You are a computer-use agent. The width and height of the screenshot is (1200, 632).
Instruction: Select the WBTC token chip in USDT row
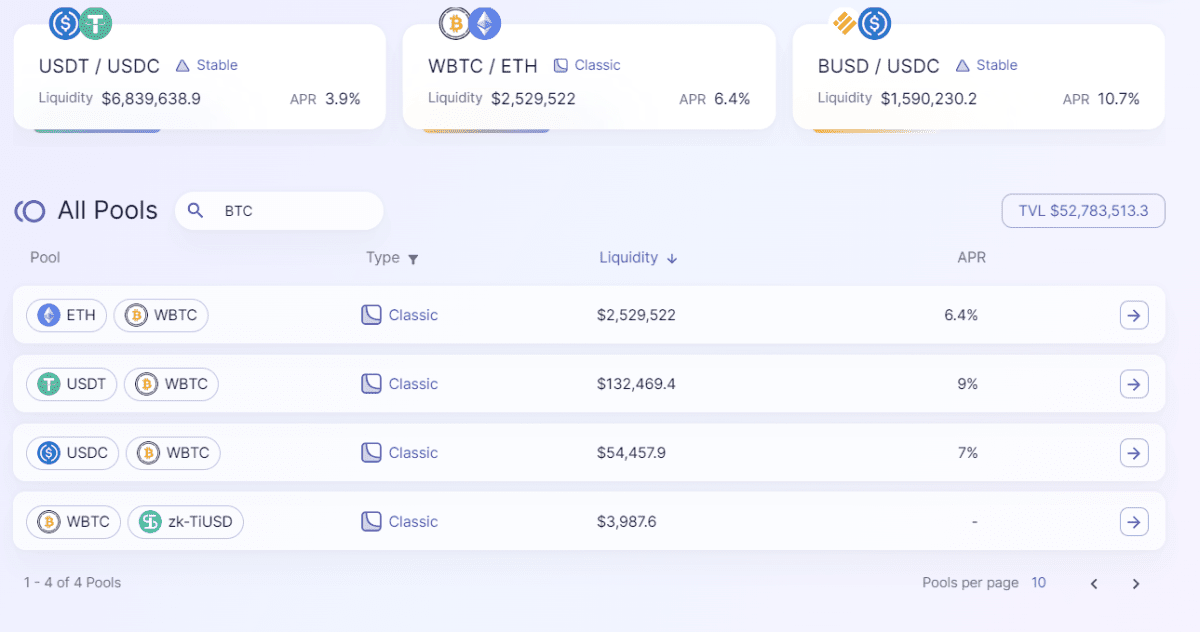(x=171, y=384)
